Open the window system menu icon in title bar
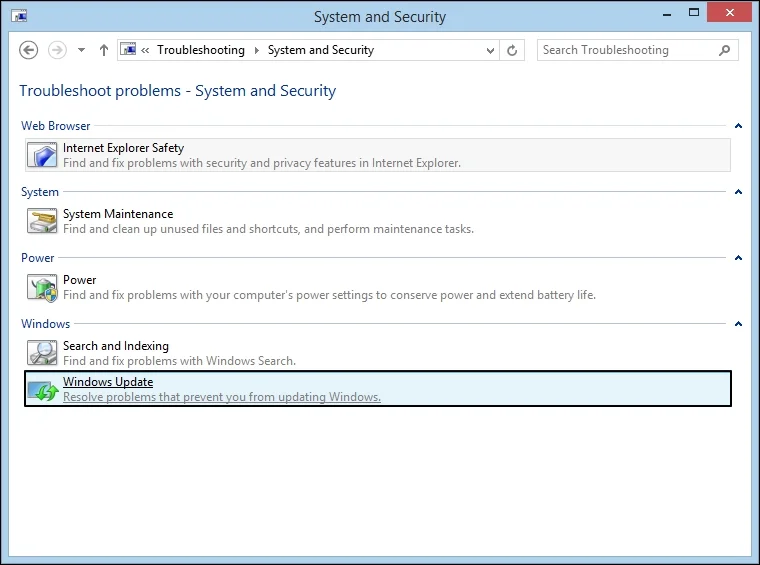Screen dimensions: 760x565 tap(19, 16)
